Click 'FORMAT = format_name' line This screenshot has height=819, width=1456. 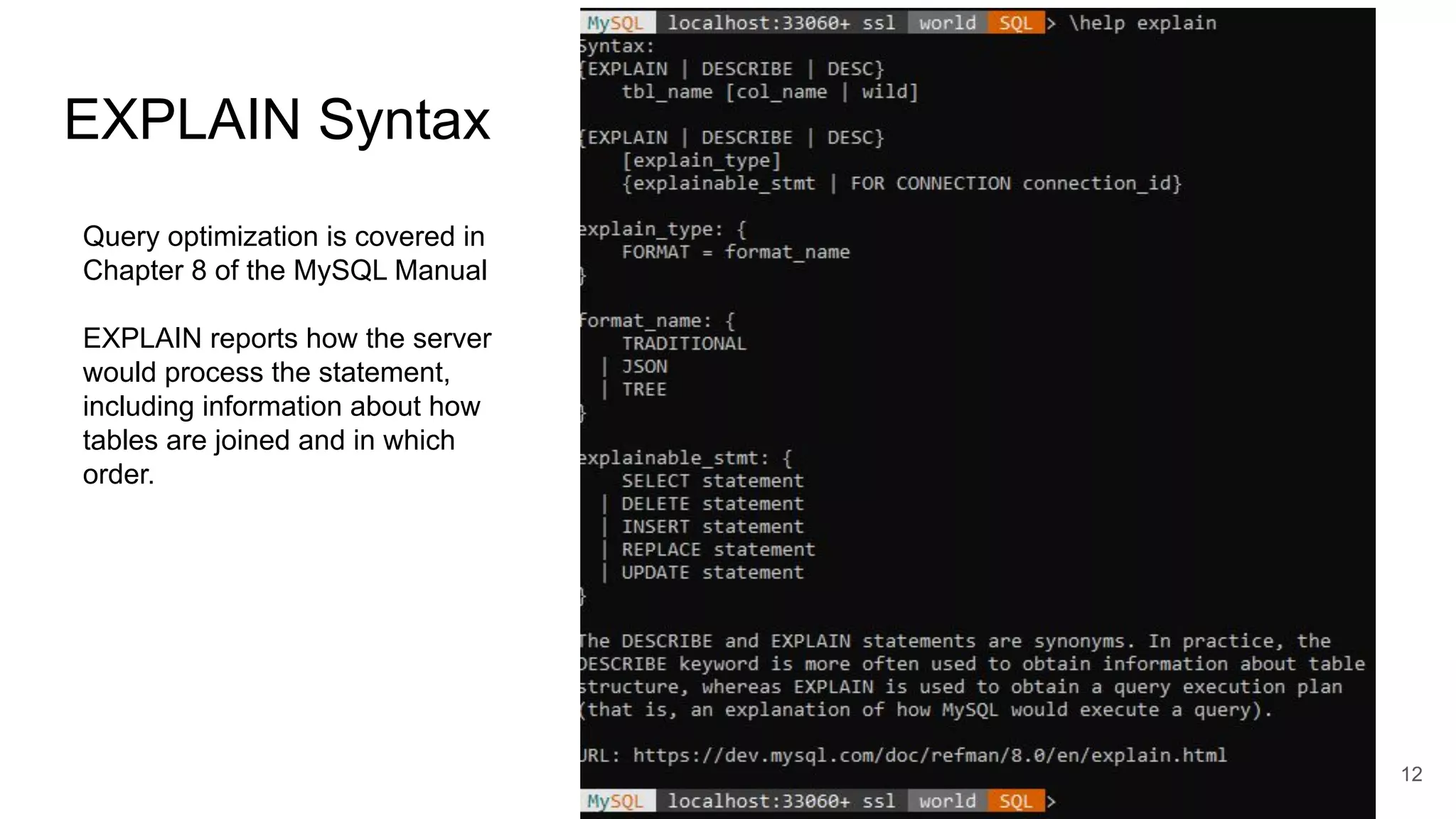pos(736,252)
